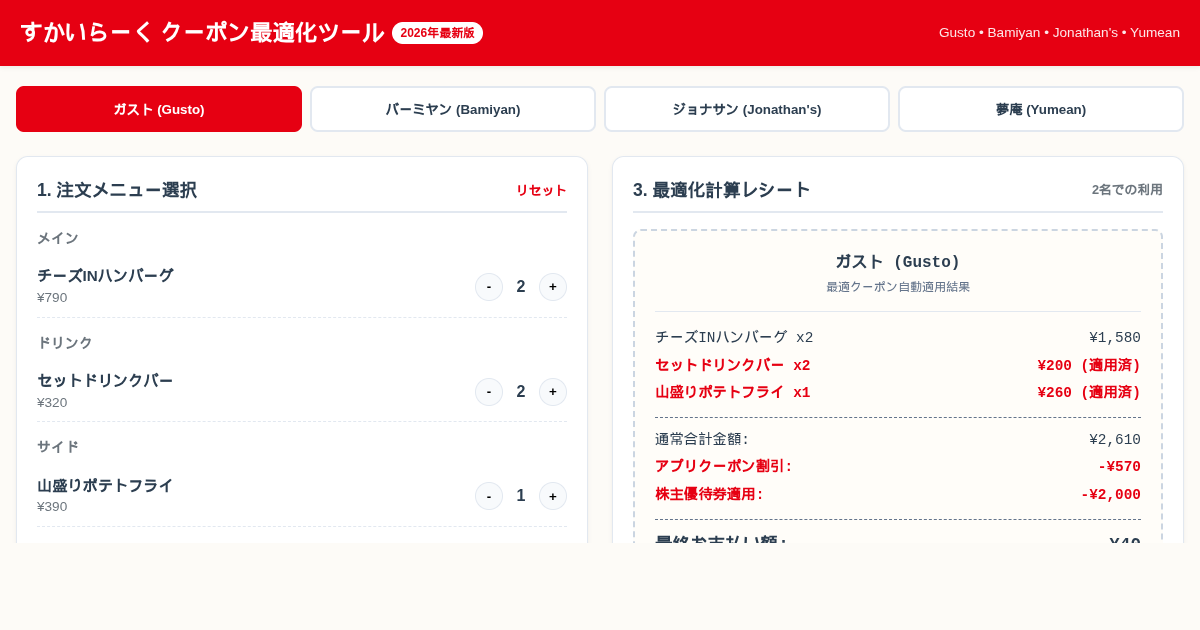Viewport: 1200px width, 630px height.
Task: Click the ¥1,580 receipt amount
Action: [1115, 338]
